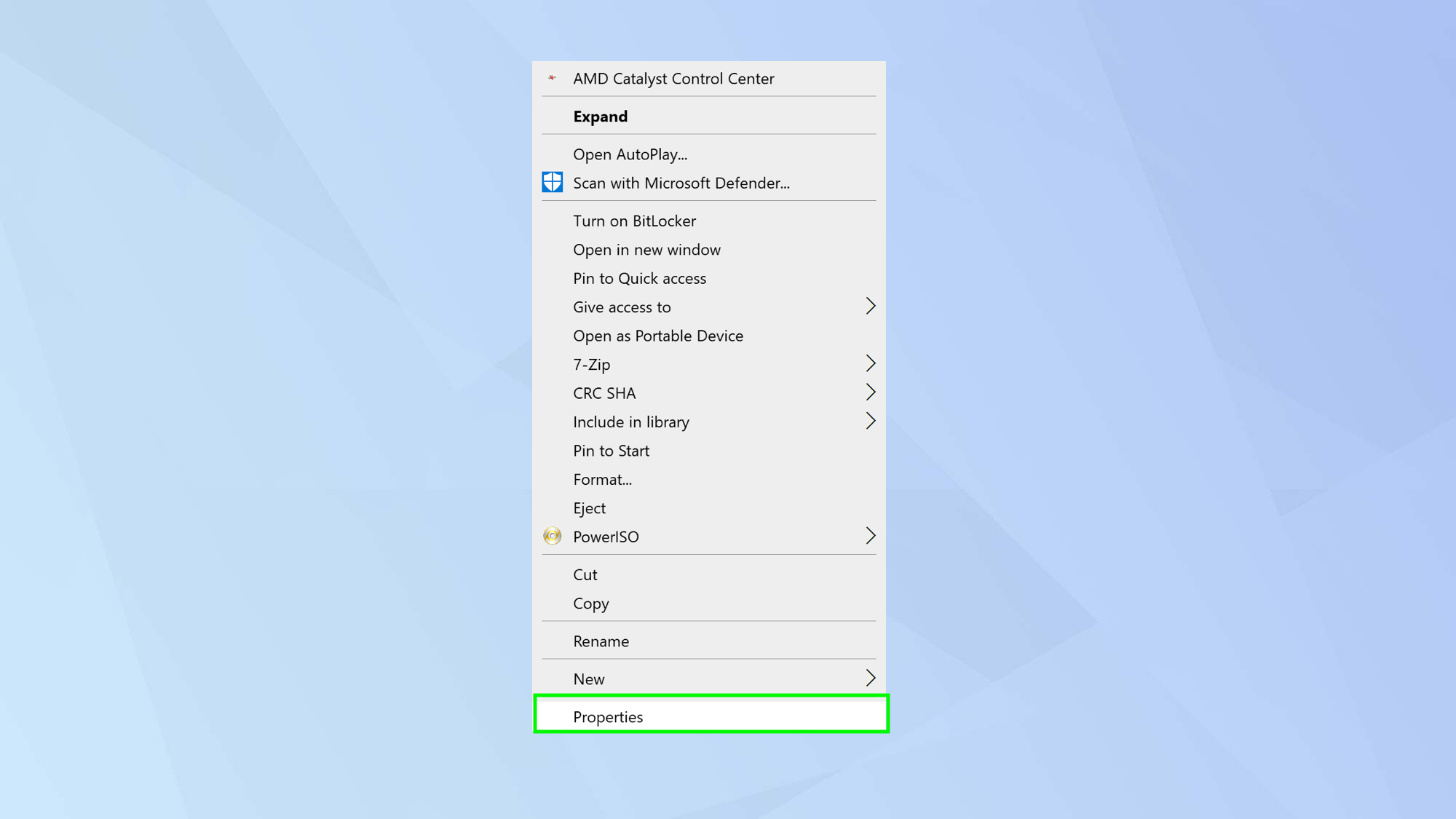Image resolution: width=1456 pixels, height=819 pixels.
Task: Eject the drive
Action: coord(589,507)
